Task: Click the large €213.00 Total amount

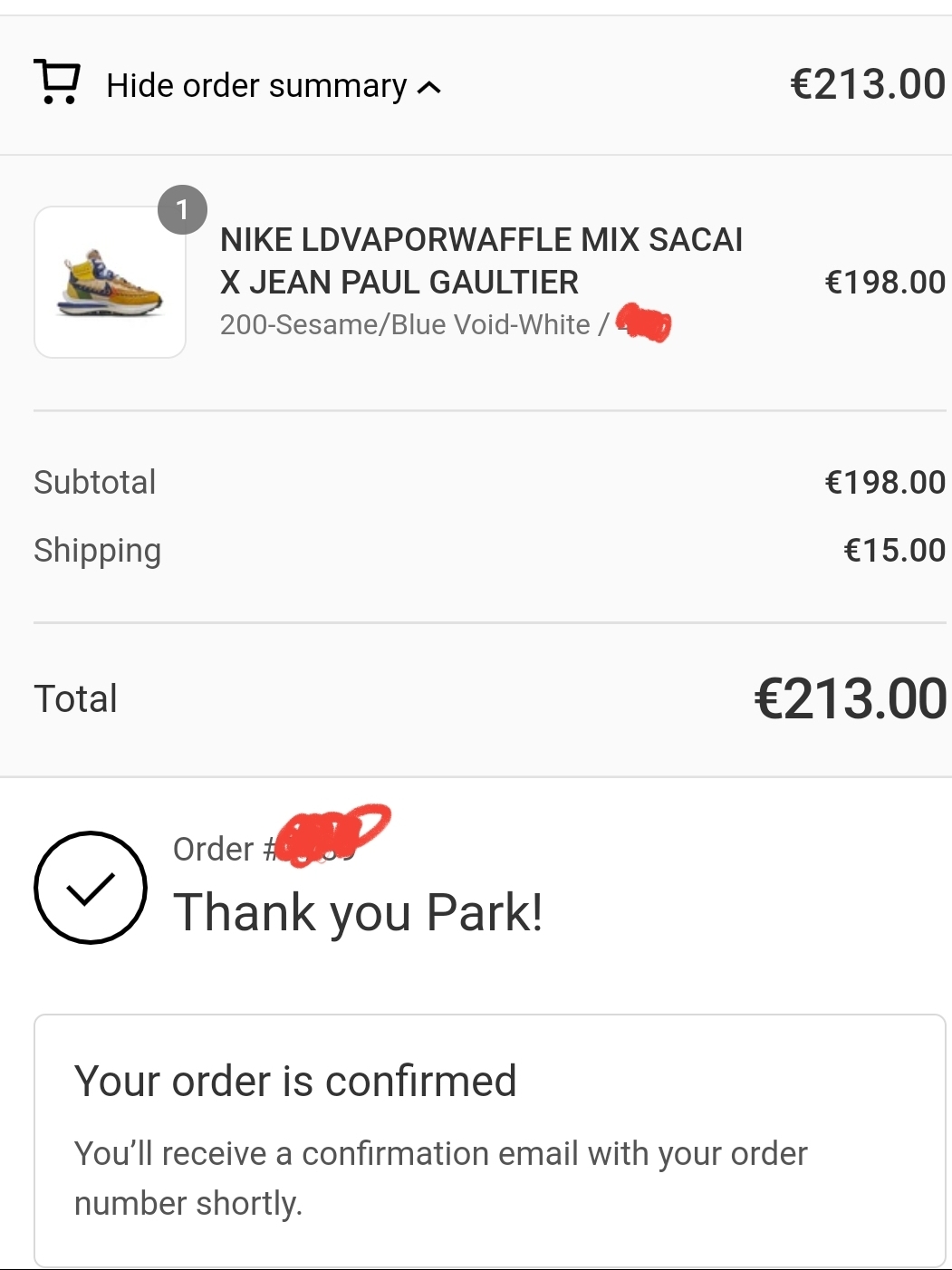Action: [851, 699]
